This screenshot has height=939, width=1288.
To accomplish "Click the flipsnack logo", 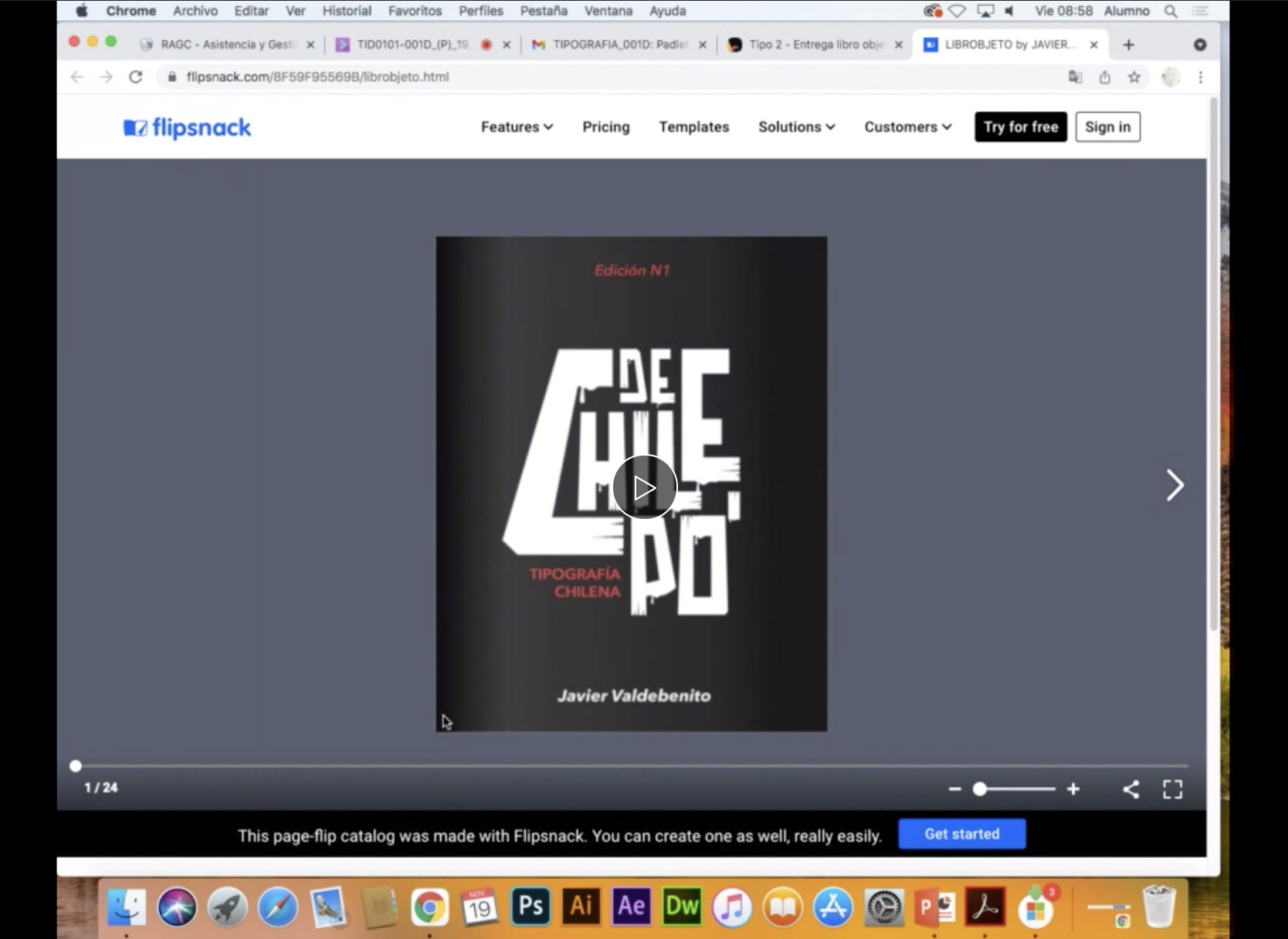I will pos(187,127).
